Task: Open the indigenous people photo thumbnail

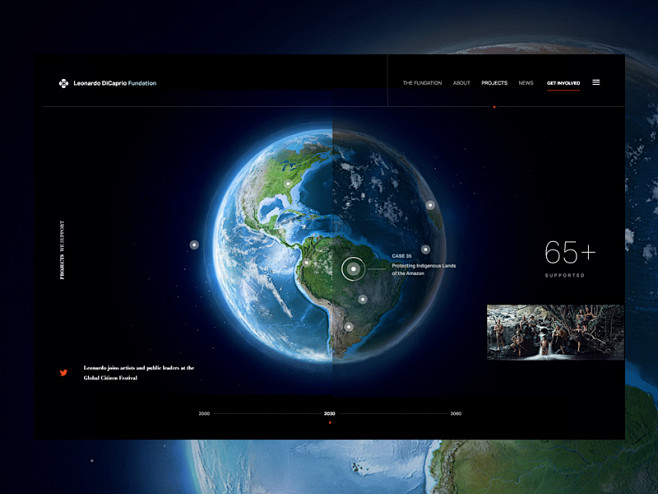Action: click(x=555, y=332)
